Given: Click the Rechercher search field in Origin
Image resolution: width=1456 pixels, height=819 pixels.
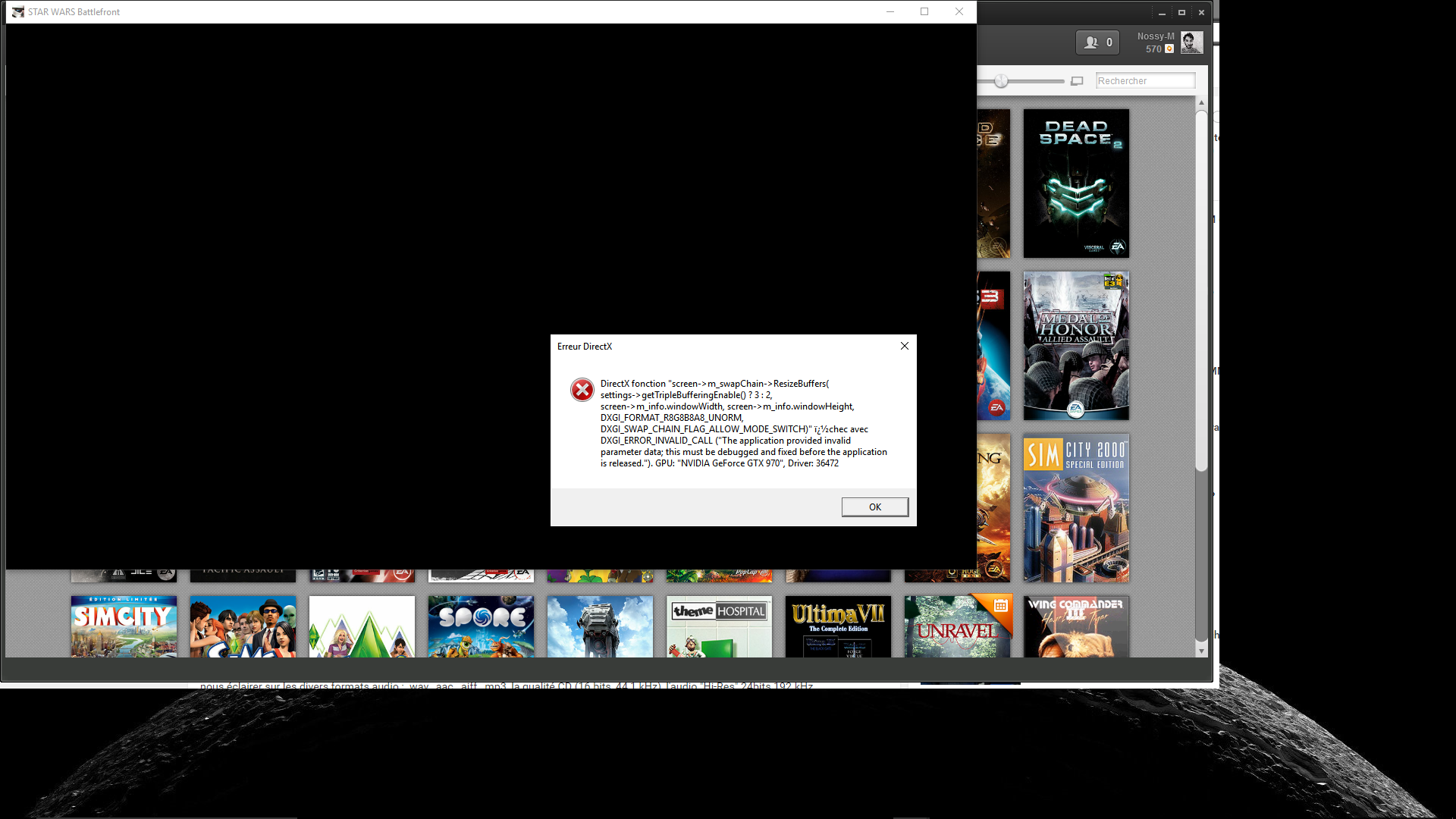Looking at the screenshot, I should 1145,80.
